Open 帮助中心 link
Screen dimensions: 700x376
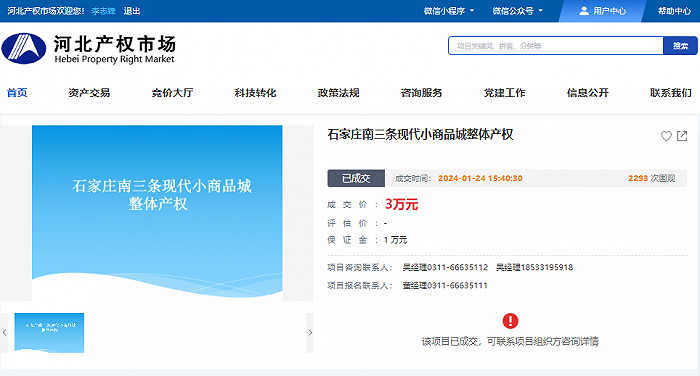tap(674, 11)
